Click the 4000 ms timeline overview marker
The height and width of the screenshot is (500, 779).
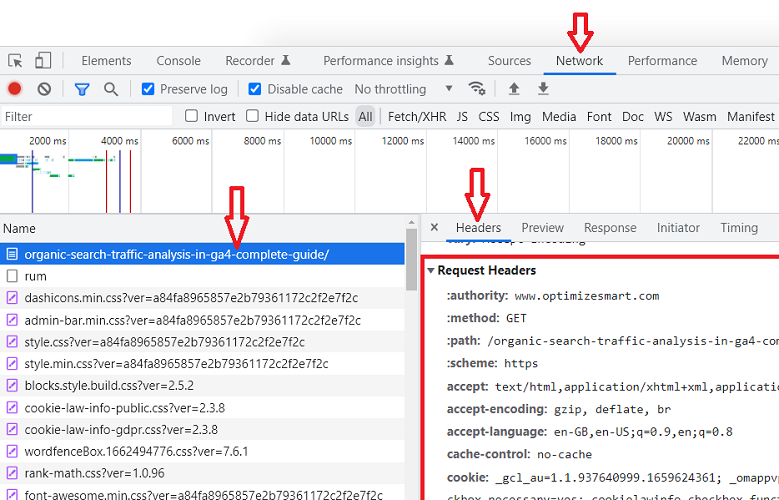tap(119, 141)
